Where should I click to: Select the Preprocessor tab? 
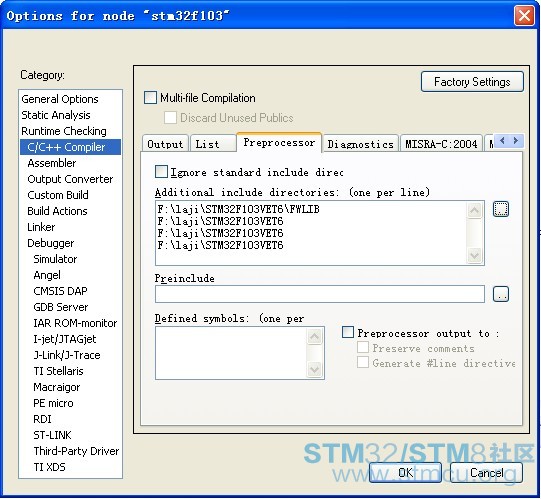[x=279, y=142]
